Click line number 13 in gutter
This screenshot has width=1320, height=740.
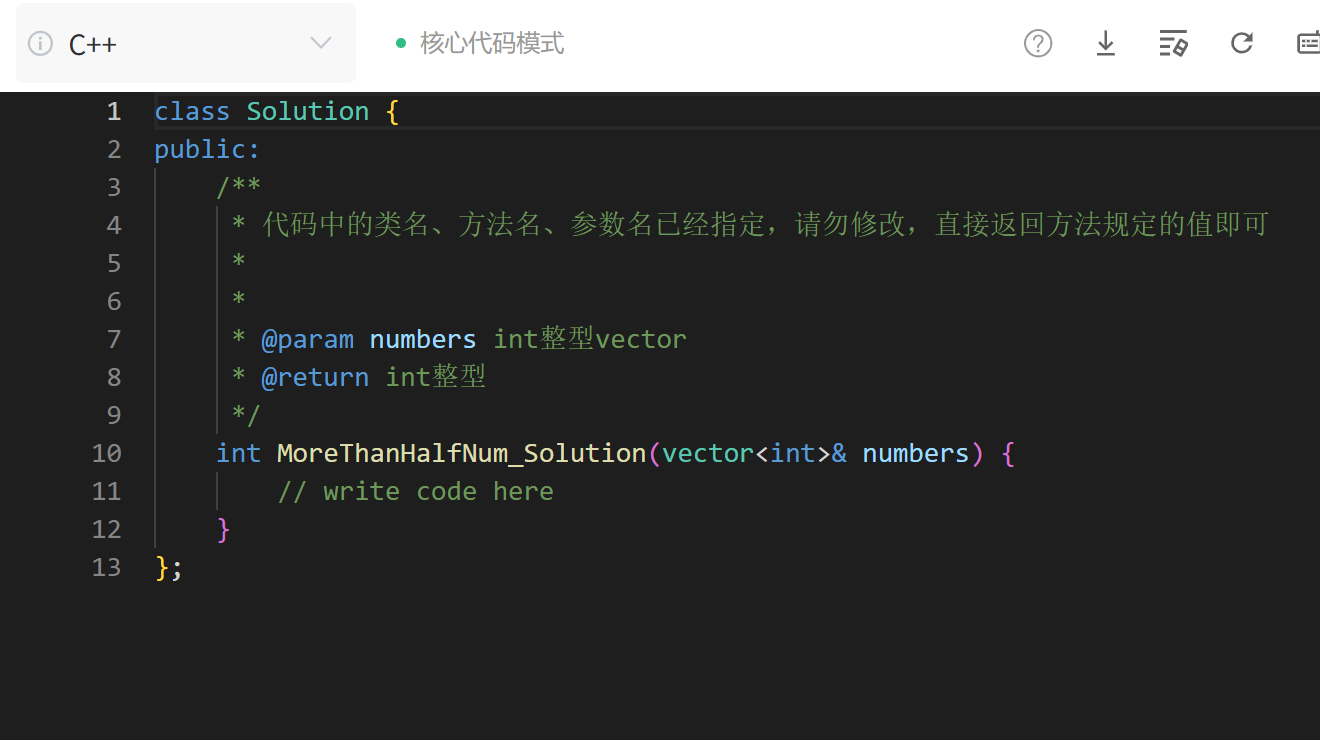coord(106,567)
